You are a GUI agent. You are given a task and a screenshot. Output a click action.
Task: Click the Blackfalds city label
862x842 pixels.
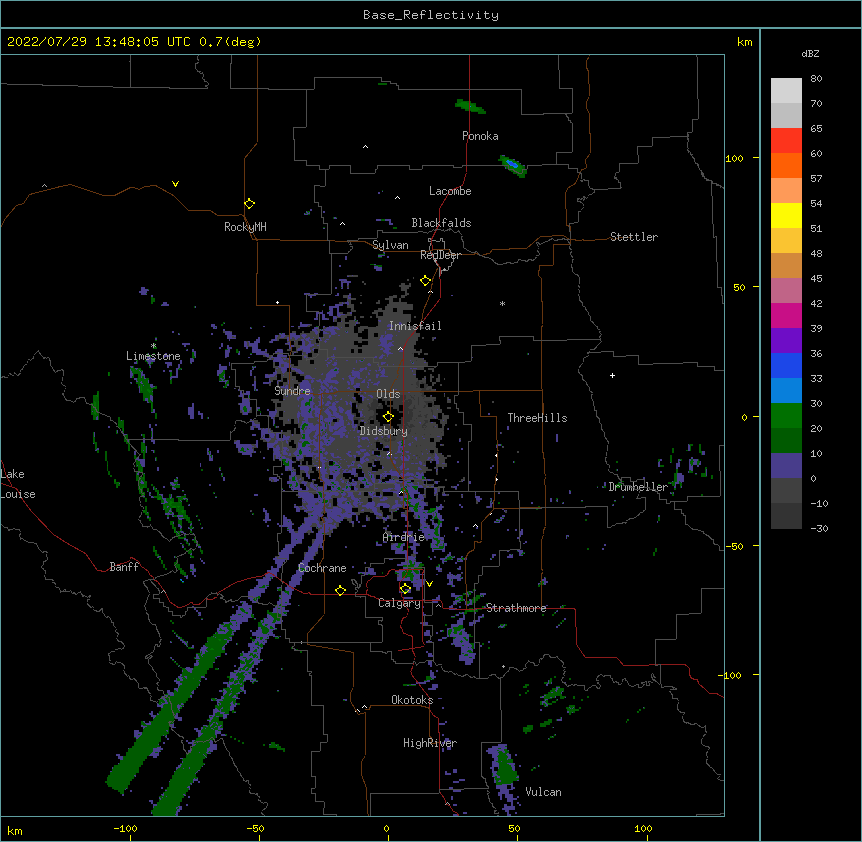[441, 223]
